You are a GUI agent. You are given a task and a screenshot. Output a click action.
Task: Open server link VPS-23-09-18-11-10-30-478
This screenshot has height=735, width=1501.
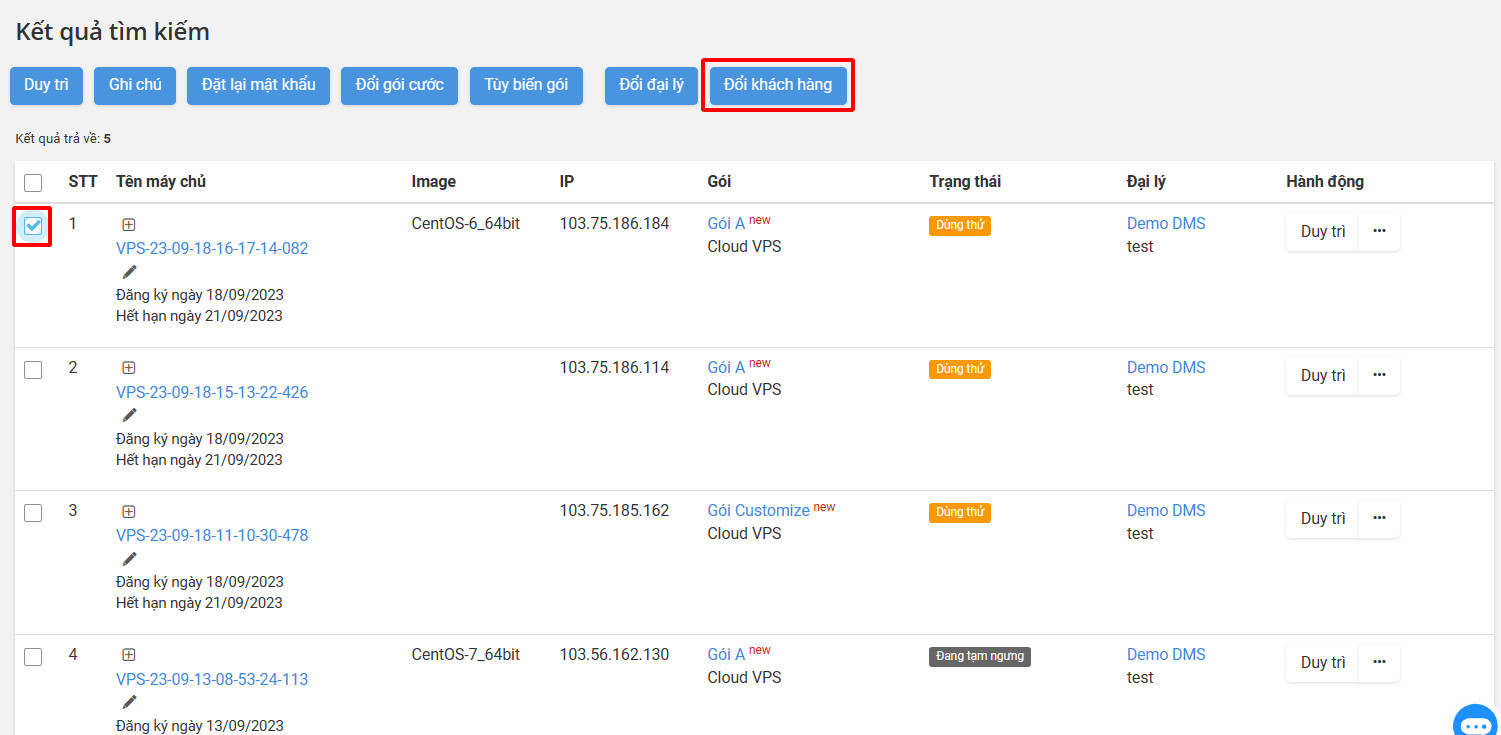point(212,536)
